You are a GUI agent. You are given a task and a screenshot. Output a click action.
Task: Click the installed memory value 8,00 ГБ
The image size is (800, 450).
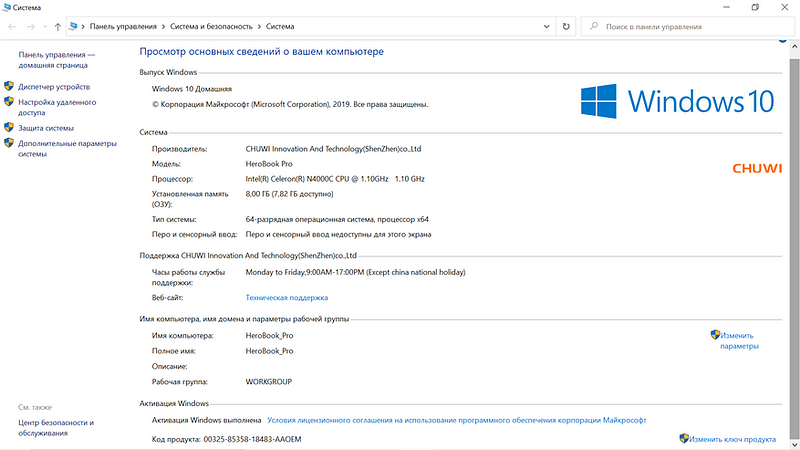289,194
